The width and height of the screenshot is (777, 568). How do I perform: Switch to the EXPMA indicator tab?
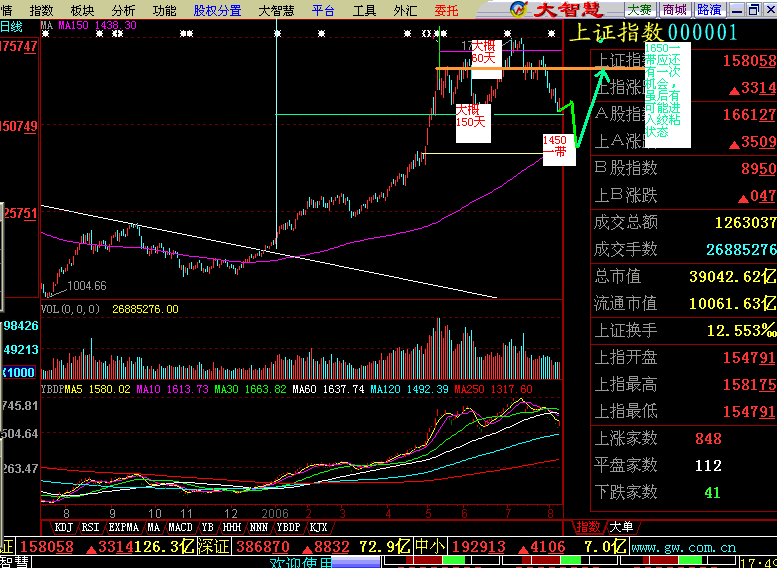pyautogui.click(x=123, y=527)
